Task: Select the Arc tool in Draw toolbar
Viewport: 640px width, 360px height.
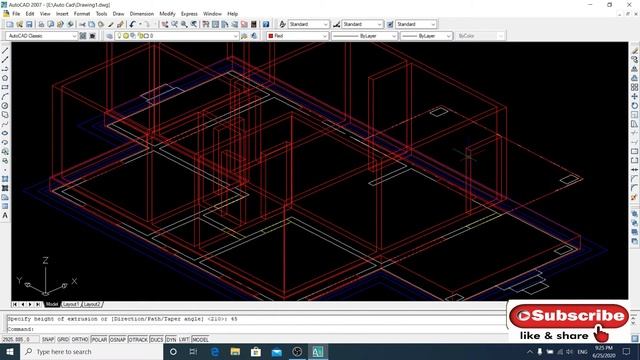Action: coord(5,96)
